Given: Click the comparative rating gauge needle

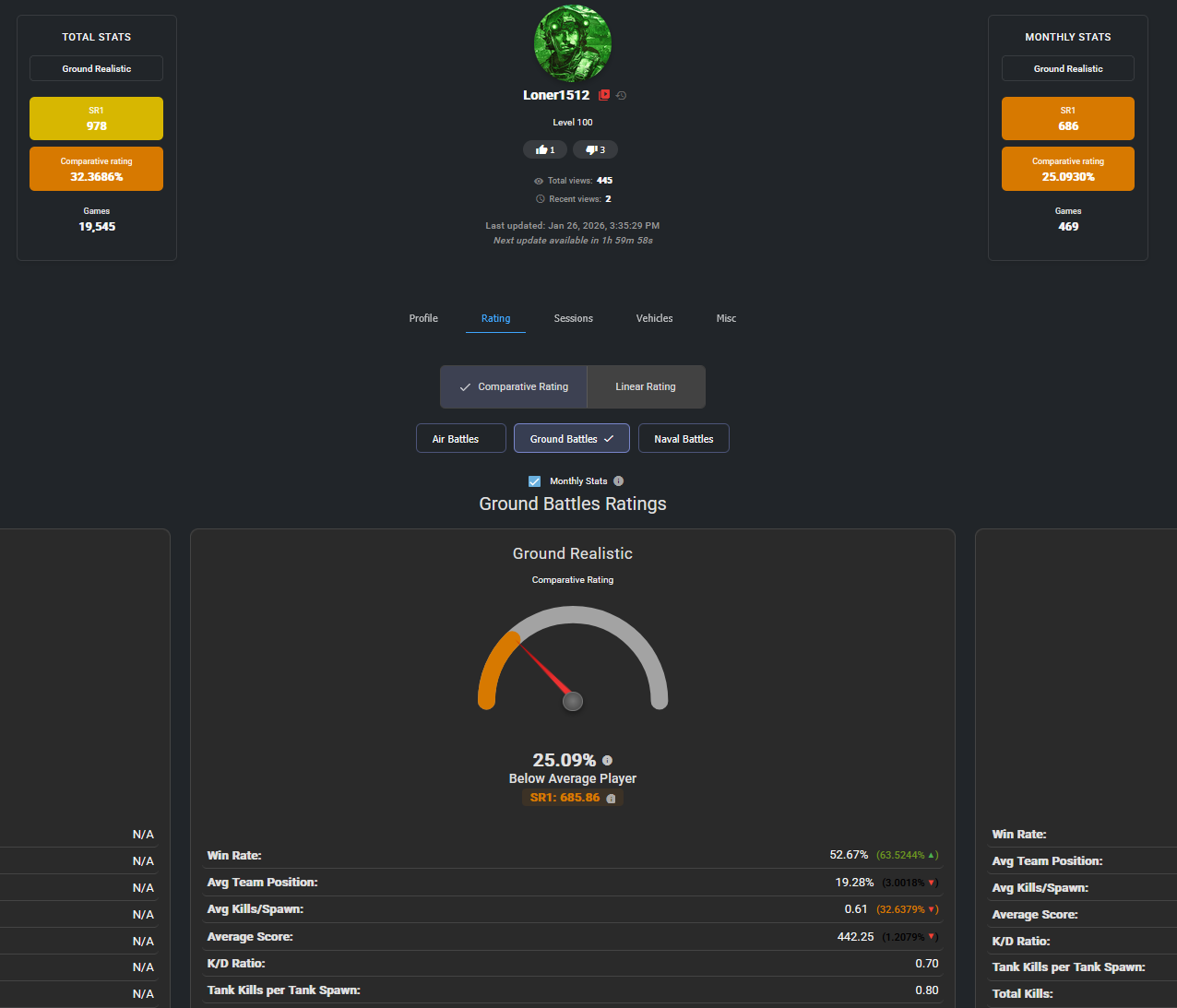Looking at the screenshot, I should [548, 672].
